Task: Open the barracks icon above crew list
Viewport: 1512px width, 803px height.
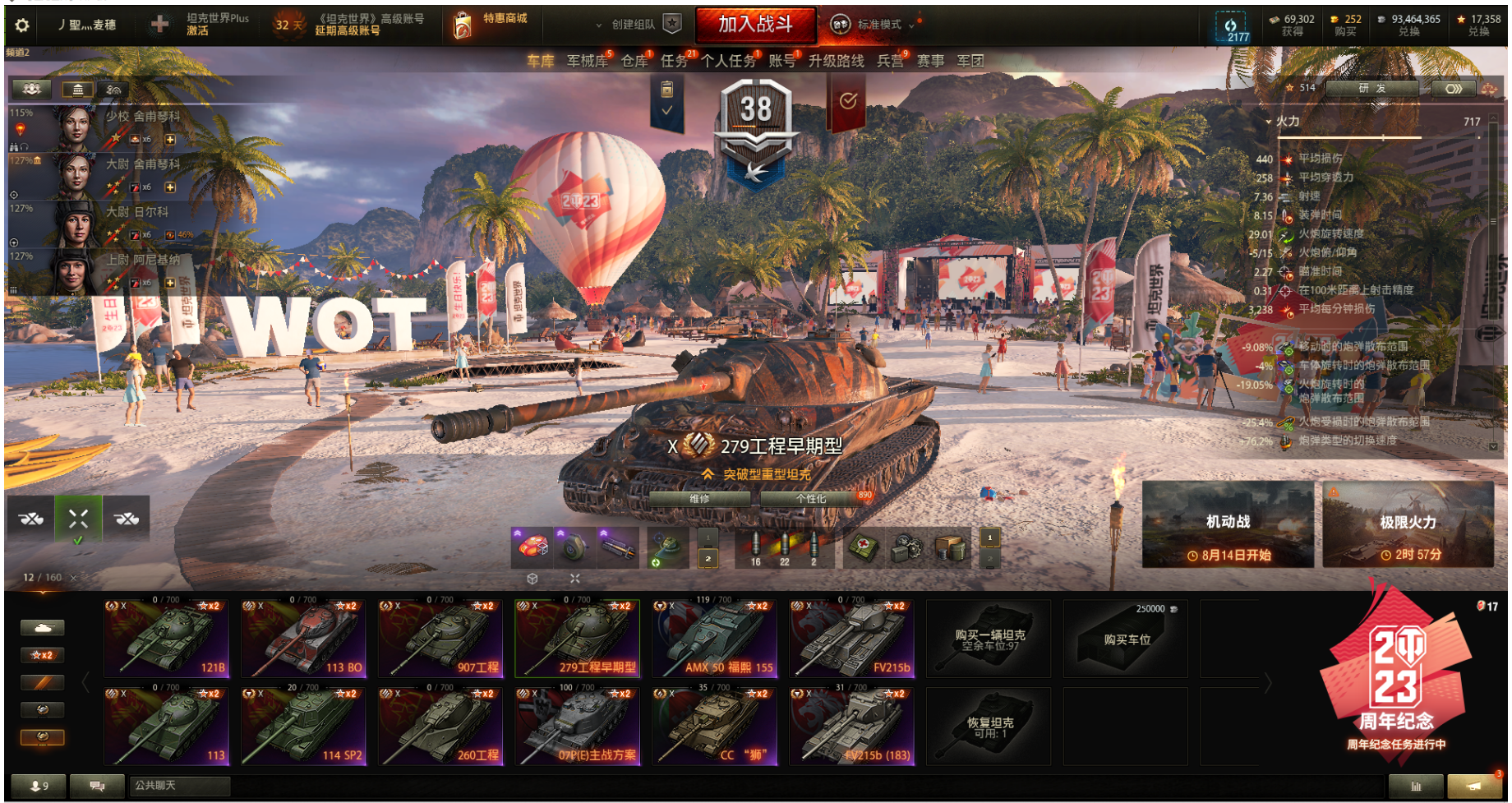Action: pyautogui.click(x=77, y=89)
